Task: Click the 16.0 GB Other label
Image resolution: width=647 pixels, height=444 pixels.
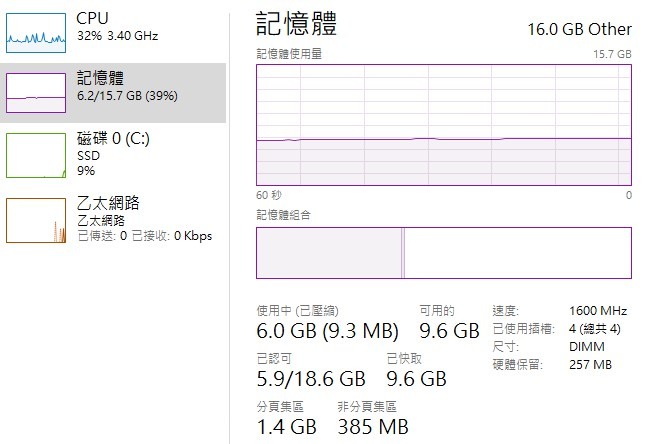Action: 579,28
